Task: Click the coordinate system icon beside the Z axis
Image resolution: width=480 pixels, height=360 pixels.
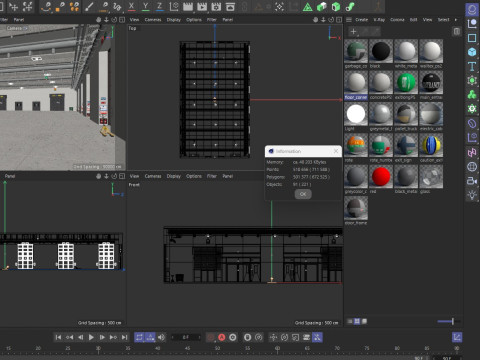Action: (174, 6)
